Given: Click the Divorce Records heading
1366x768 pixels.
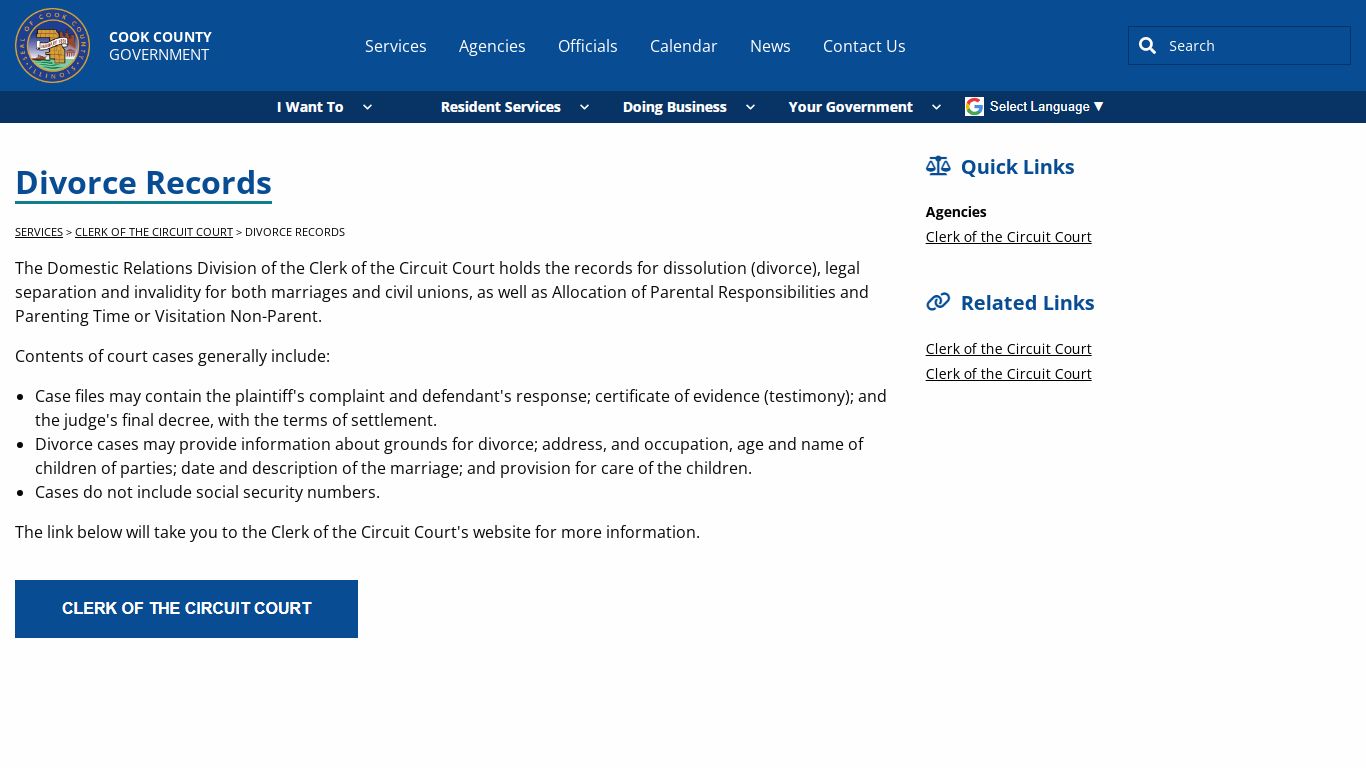Looking at the screenshot, I should (143, 183).
